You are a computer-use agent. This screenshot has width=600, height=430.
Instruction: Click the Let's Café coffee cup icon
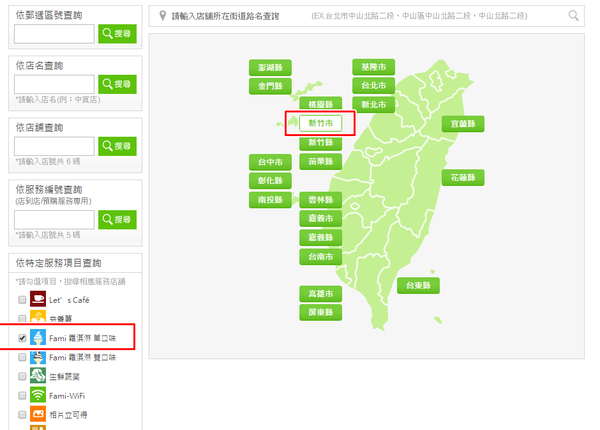click(x=39, y=299)
